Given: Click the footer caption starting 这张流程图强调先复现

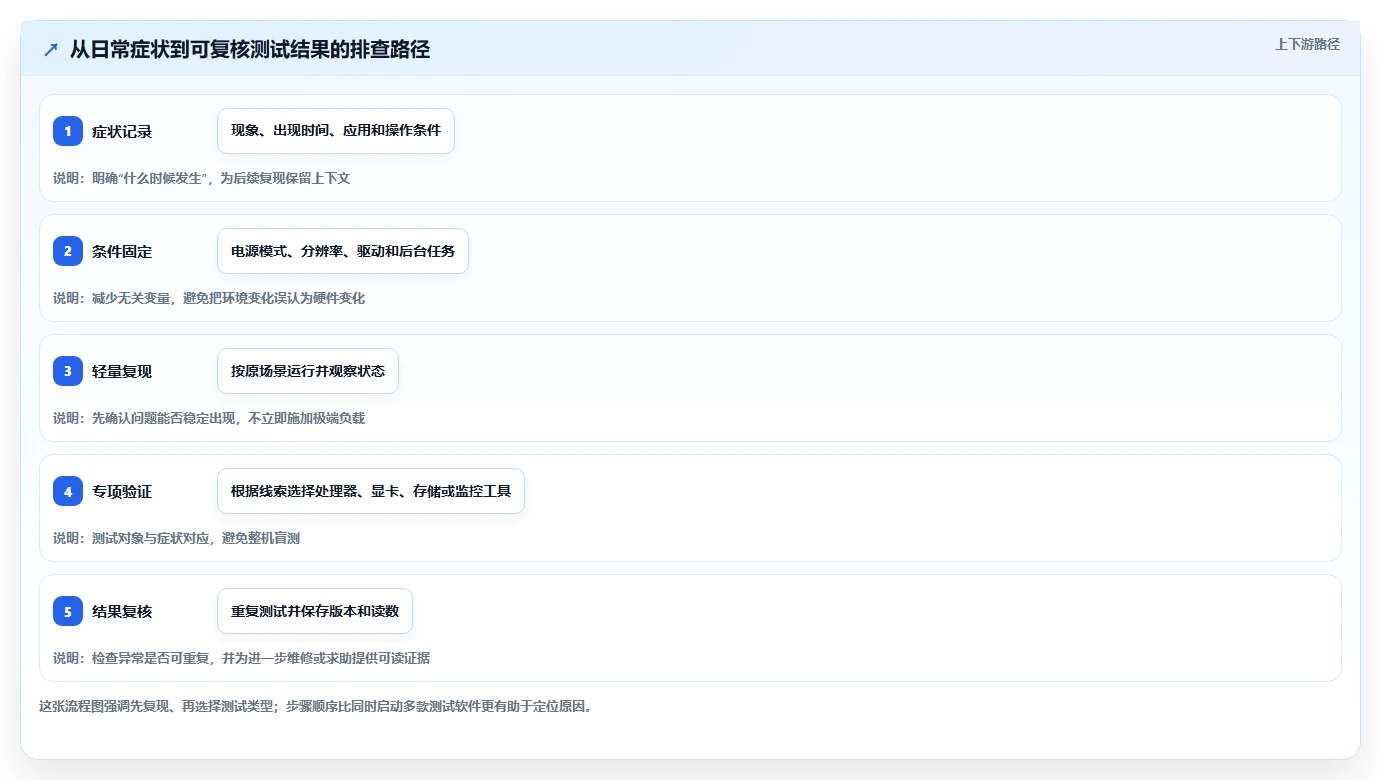Looking at the screenshot, I should click(316, 706).
